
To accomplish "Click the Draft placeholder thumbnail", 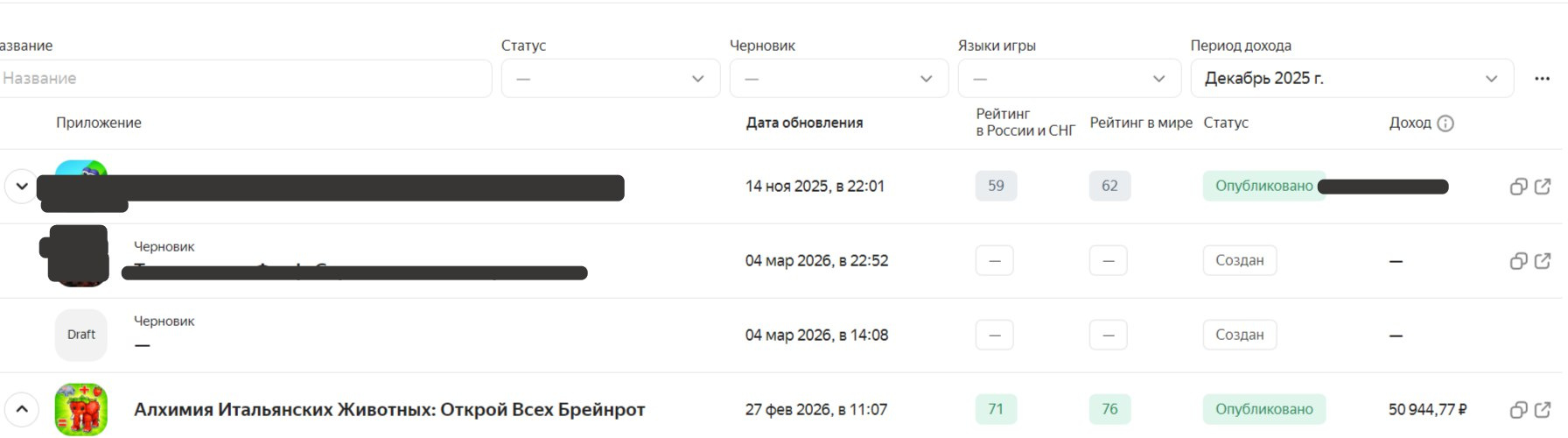I will click(x=81, y=335).
